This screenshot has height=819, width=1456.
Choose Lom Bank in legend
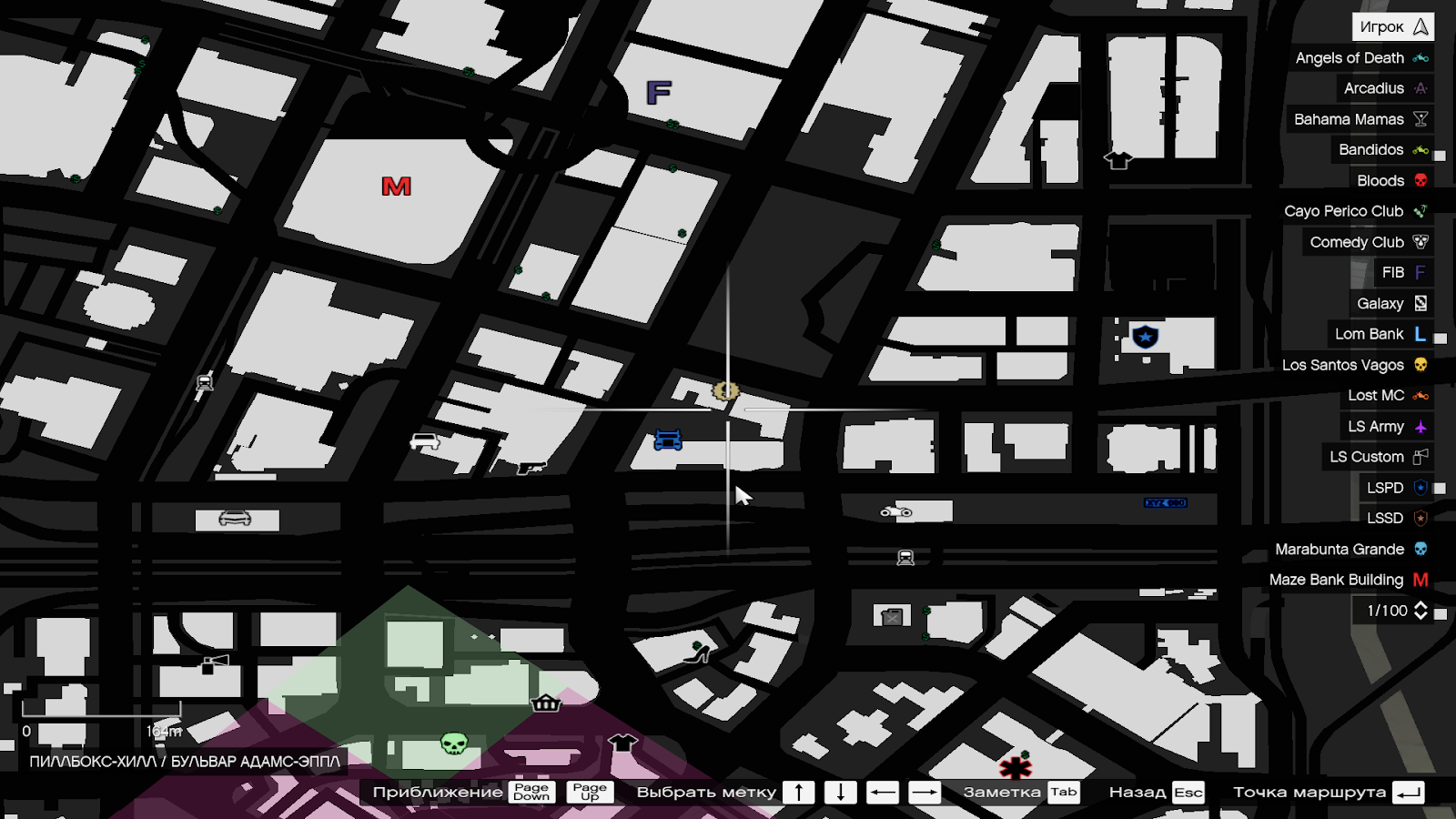[1380, 334]
